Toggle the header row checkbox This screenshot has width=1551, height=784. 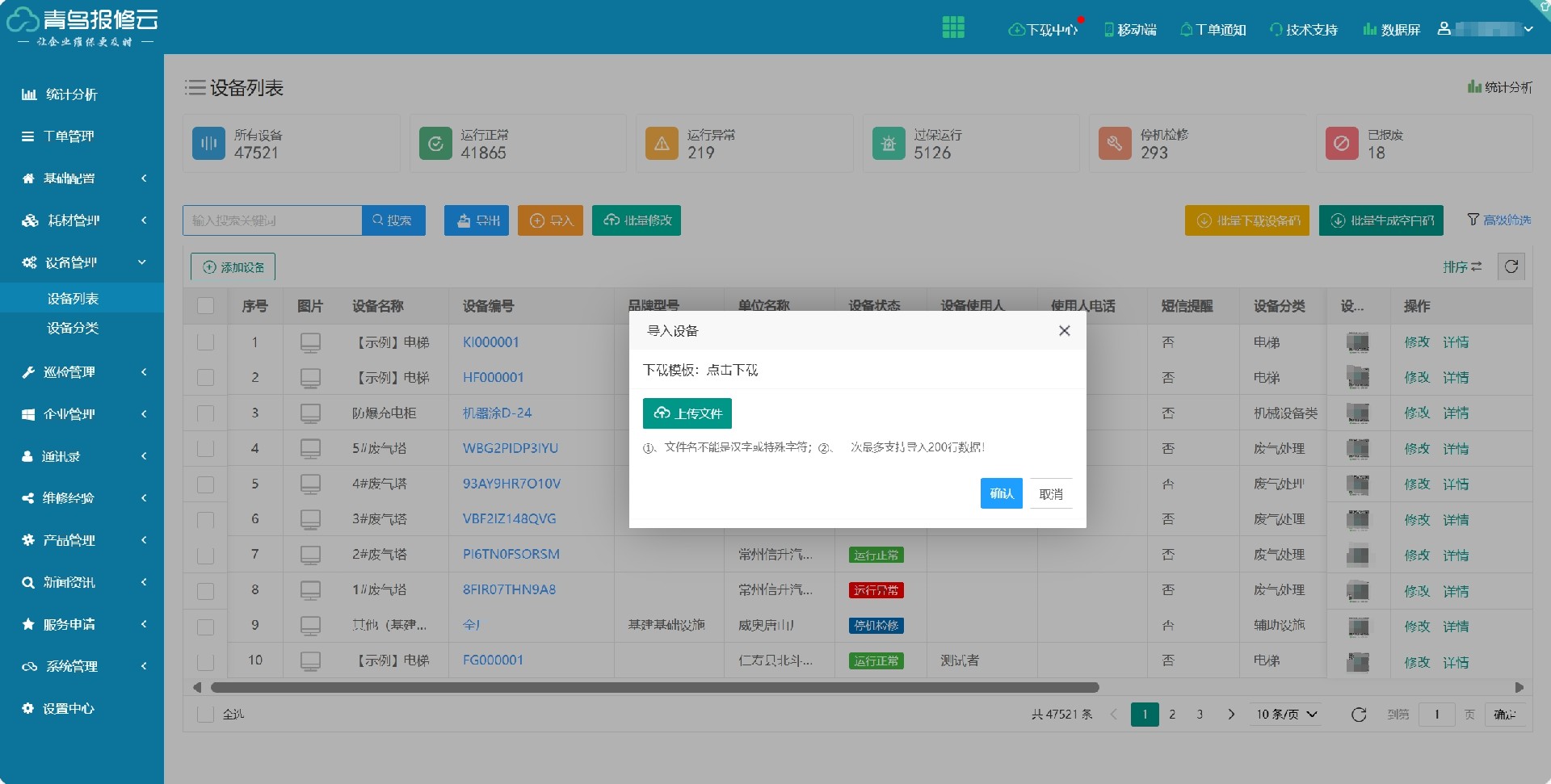[x=206, y=306]
